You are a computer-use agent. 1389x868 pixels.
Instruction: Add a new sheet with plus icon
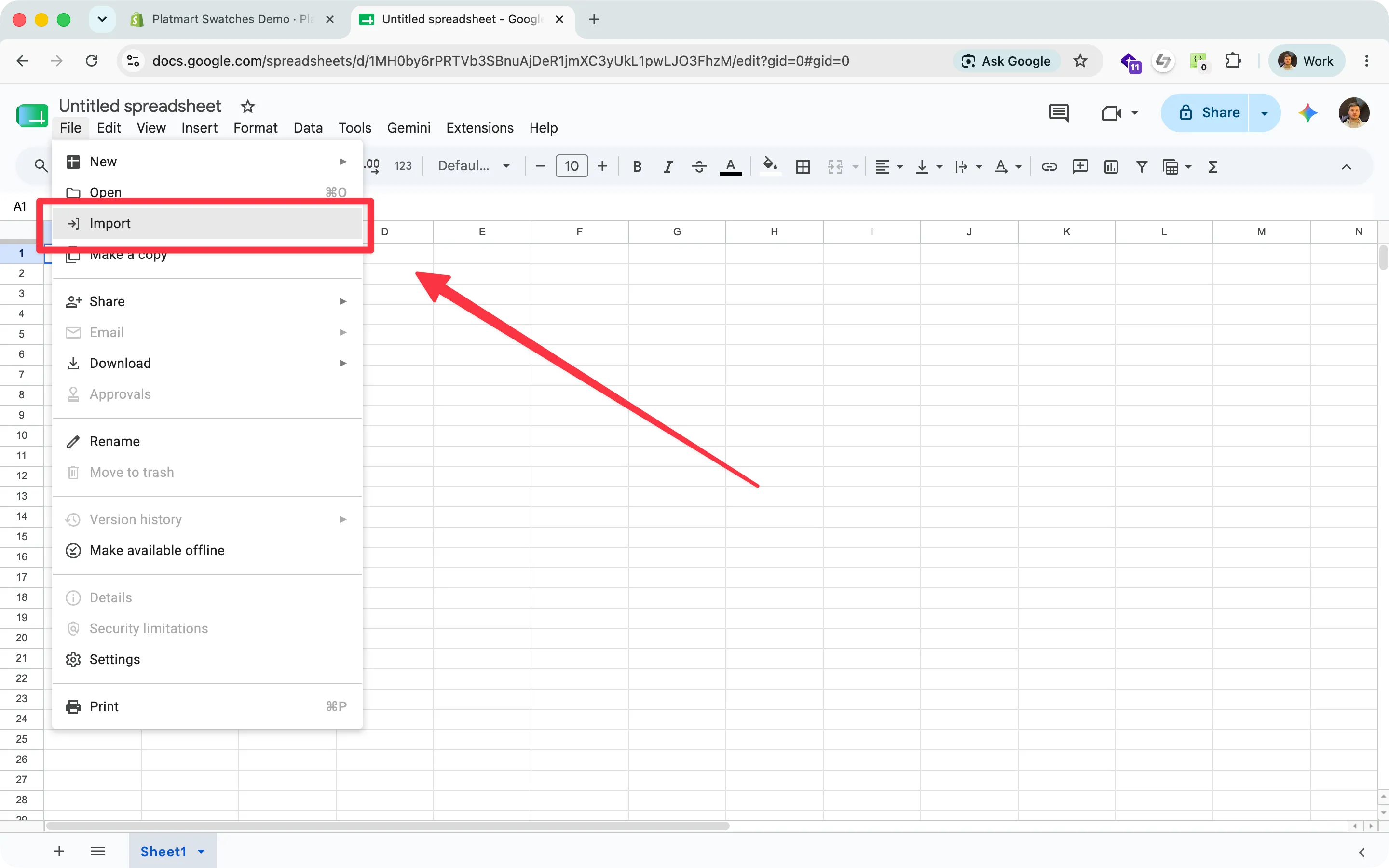[x=59, y=851]
